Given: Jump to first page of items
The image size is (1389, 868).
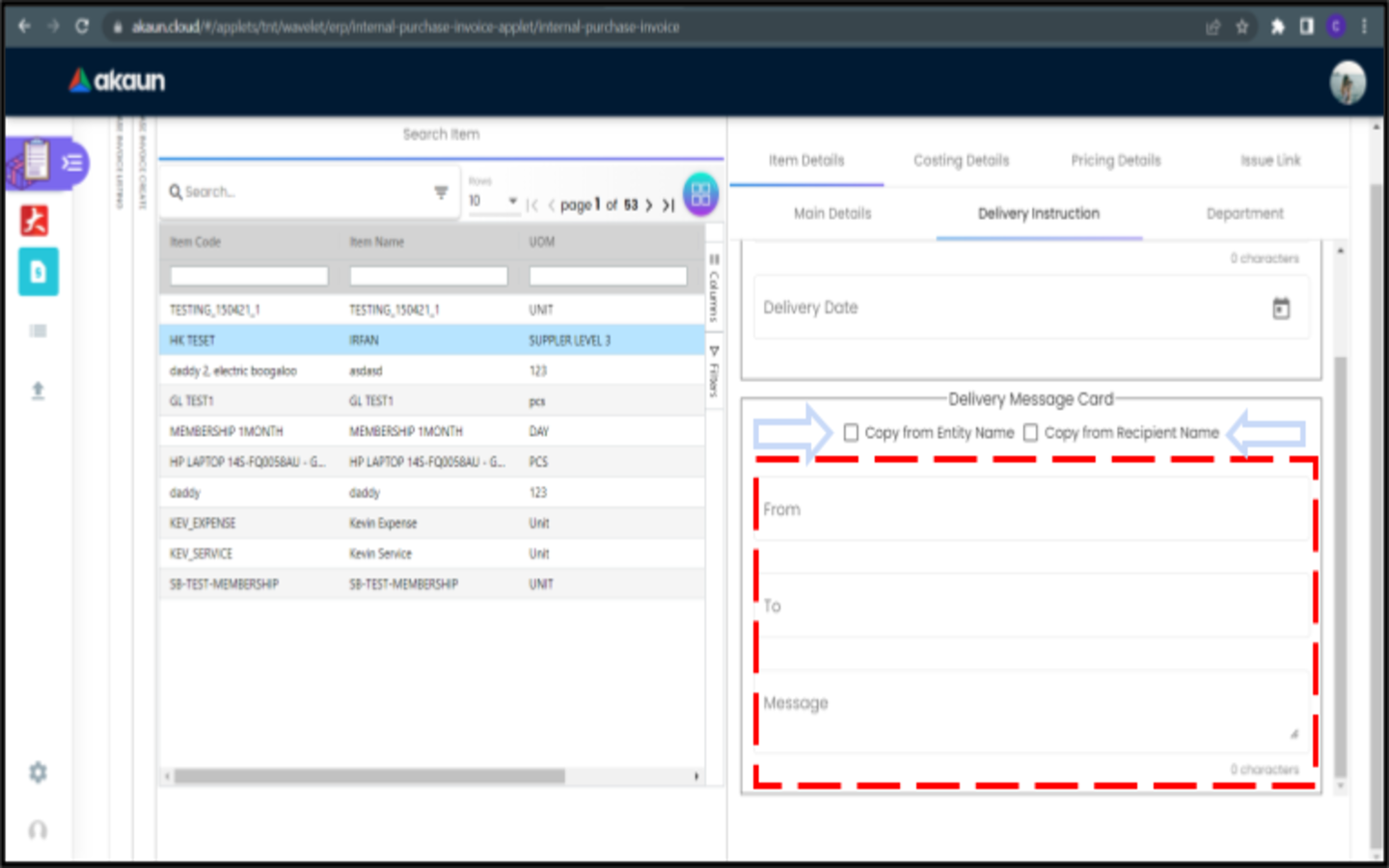Looking at the screenshot, I should 532,205.
